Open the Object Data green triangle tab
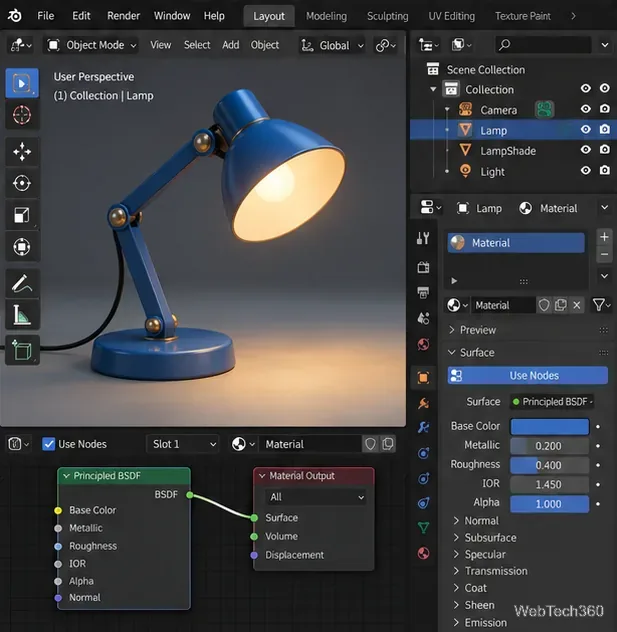This screenshot has height=632, width=617. click(x=423, y=527)
